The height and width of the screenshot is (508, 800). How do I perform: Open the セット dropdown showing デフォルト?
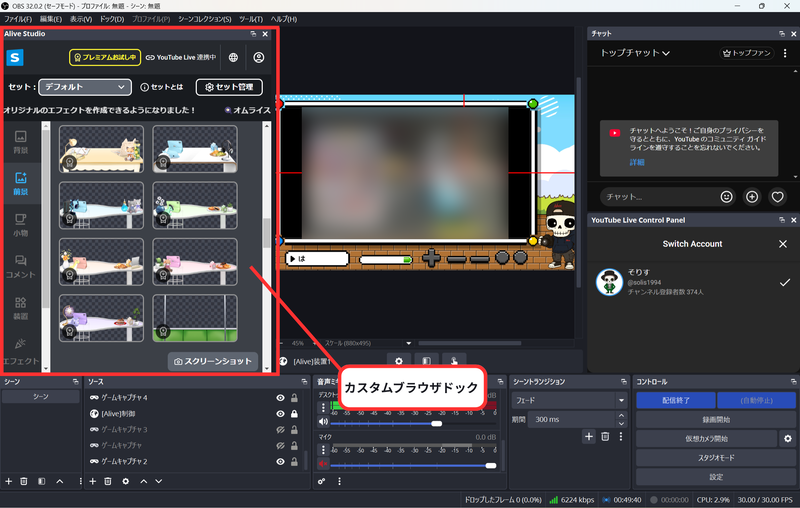coord(85,87)
